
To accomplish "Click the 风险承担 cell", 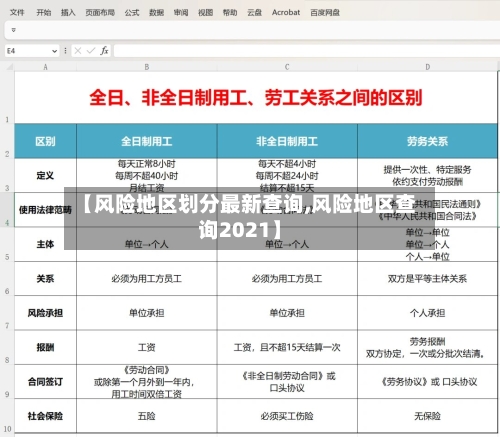I will (46, 313).
